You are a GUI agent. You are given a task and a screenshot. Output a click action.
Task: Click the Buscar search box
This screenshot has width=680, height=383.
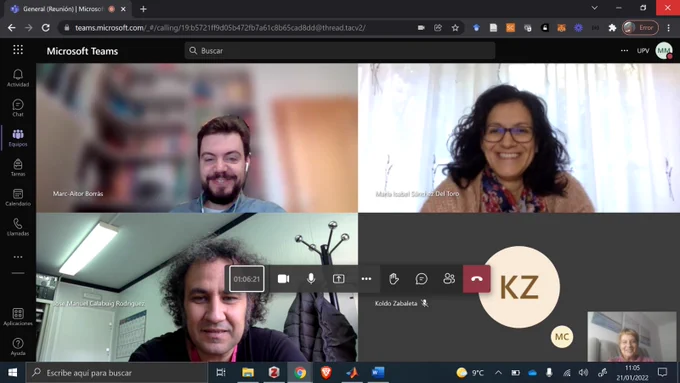tap(340, 51)
